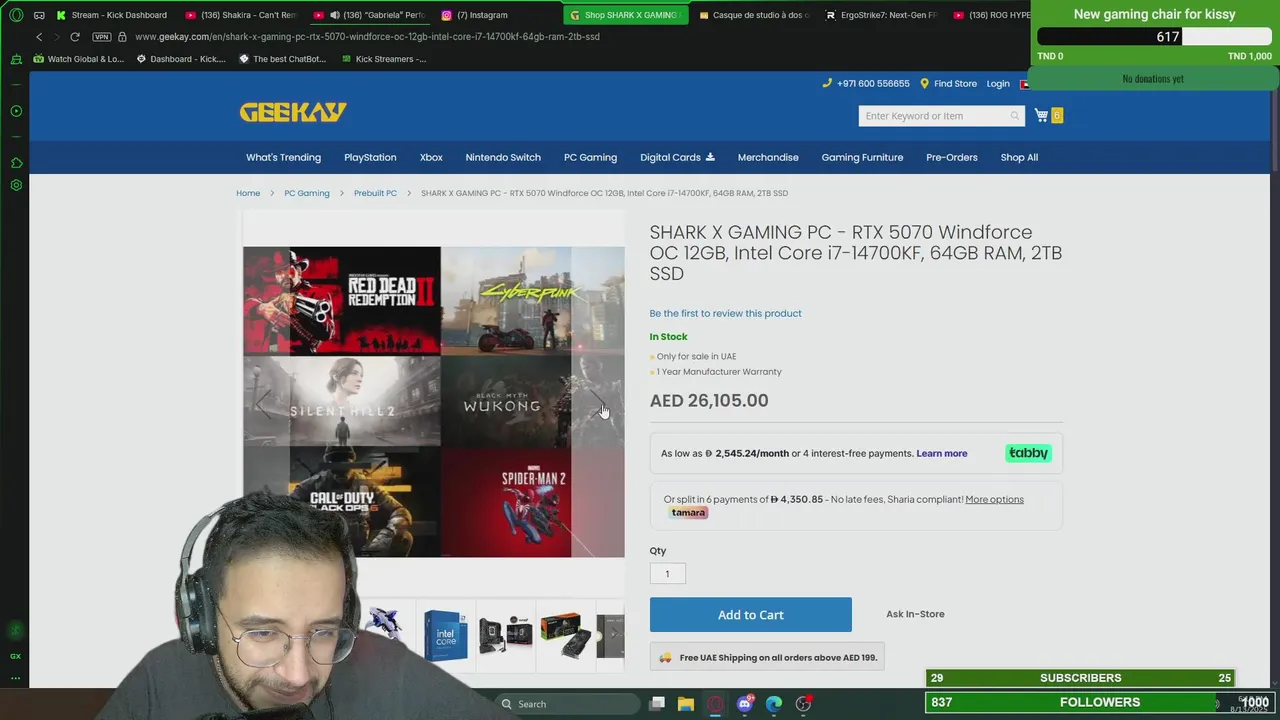Viewport: 1280px width, 720px height.
Task: Click the tabby logo badge
Action: tap(1028, 453)
